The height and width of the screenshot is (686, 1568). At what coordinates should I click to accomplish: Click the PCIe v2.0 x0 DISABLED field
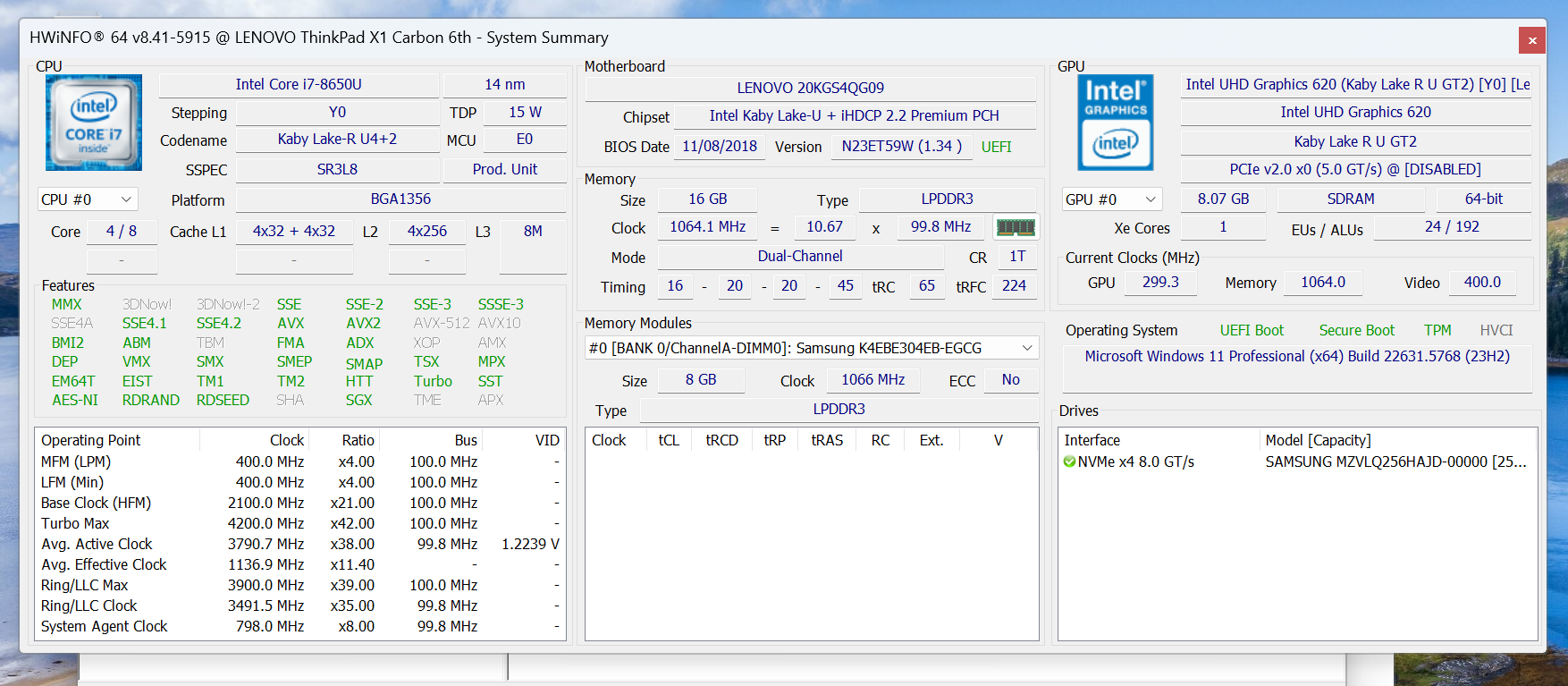(1355, 169)
